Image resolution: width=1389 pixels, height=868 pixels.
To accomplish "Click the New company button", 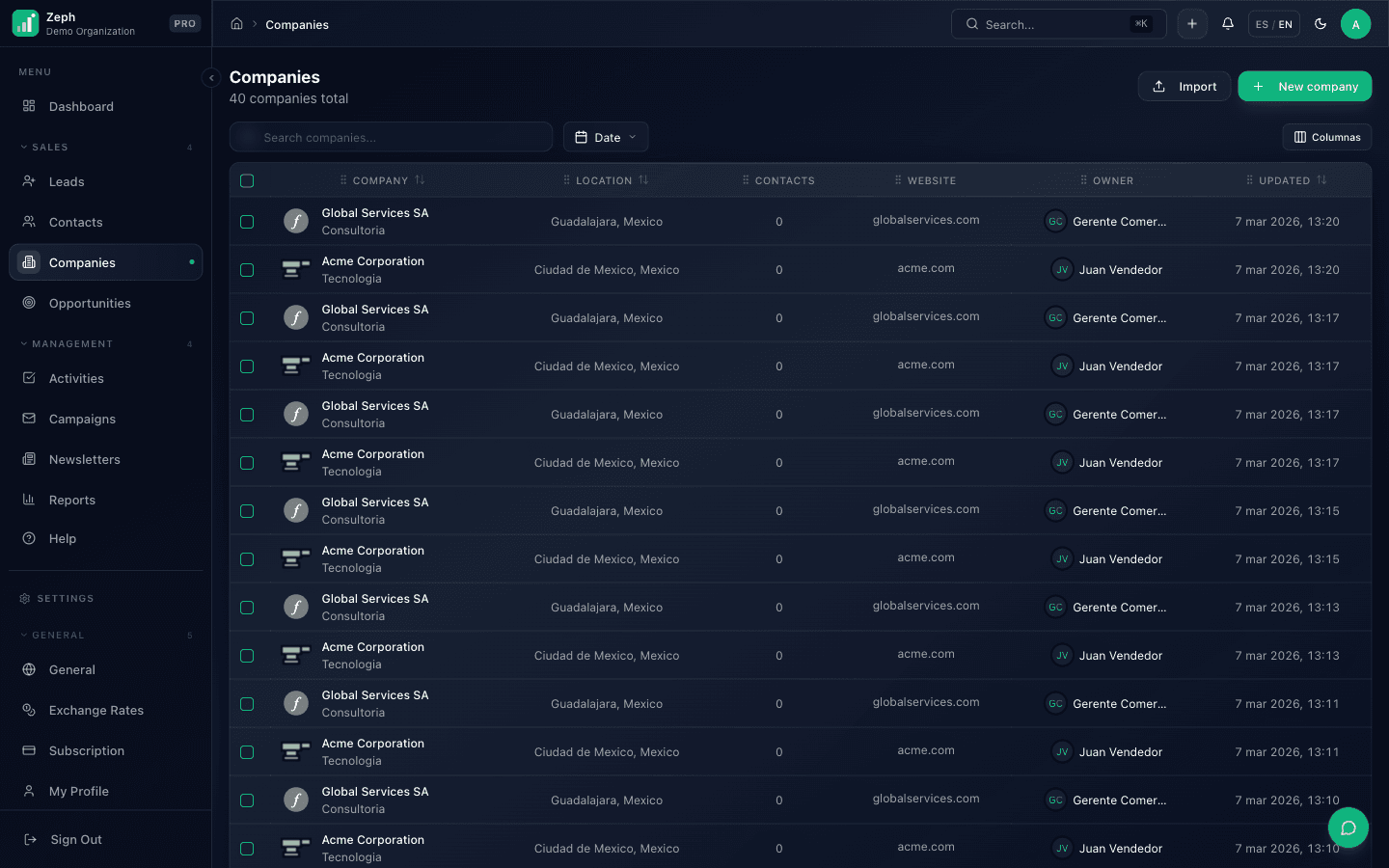I will [1304, 86].
